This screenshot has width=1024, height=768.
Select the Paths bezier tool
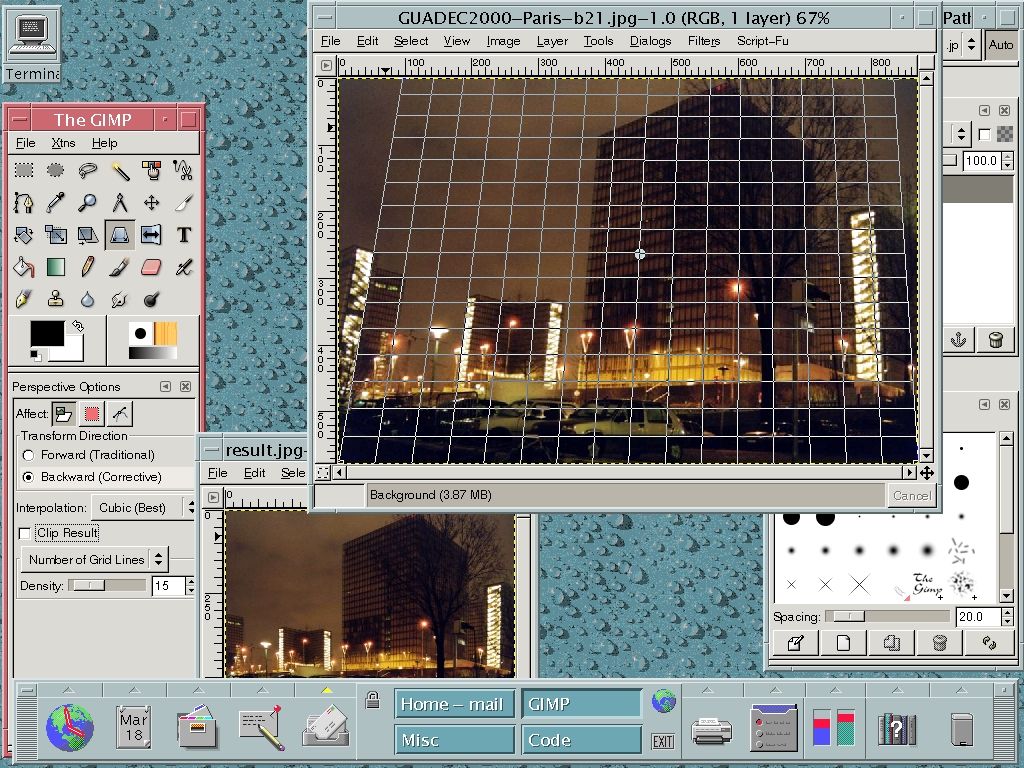click(x=24, y=202)
